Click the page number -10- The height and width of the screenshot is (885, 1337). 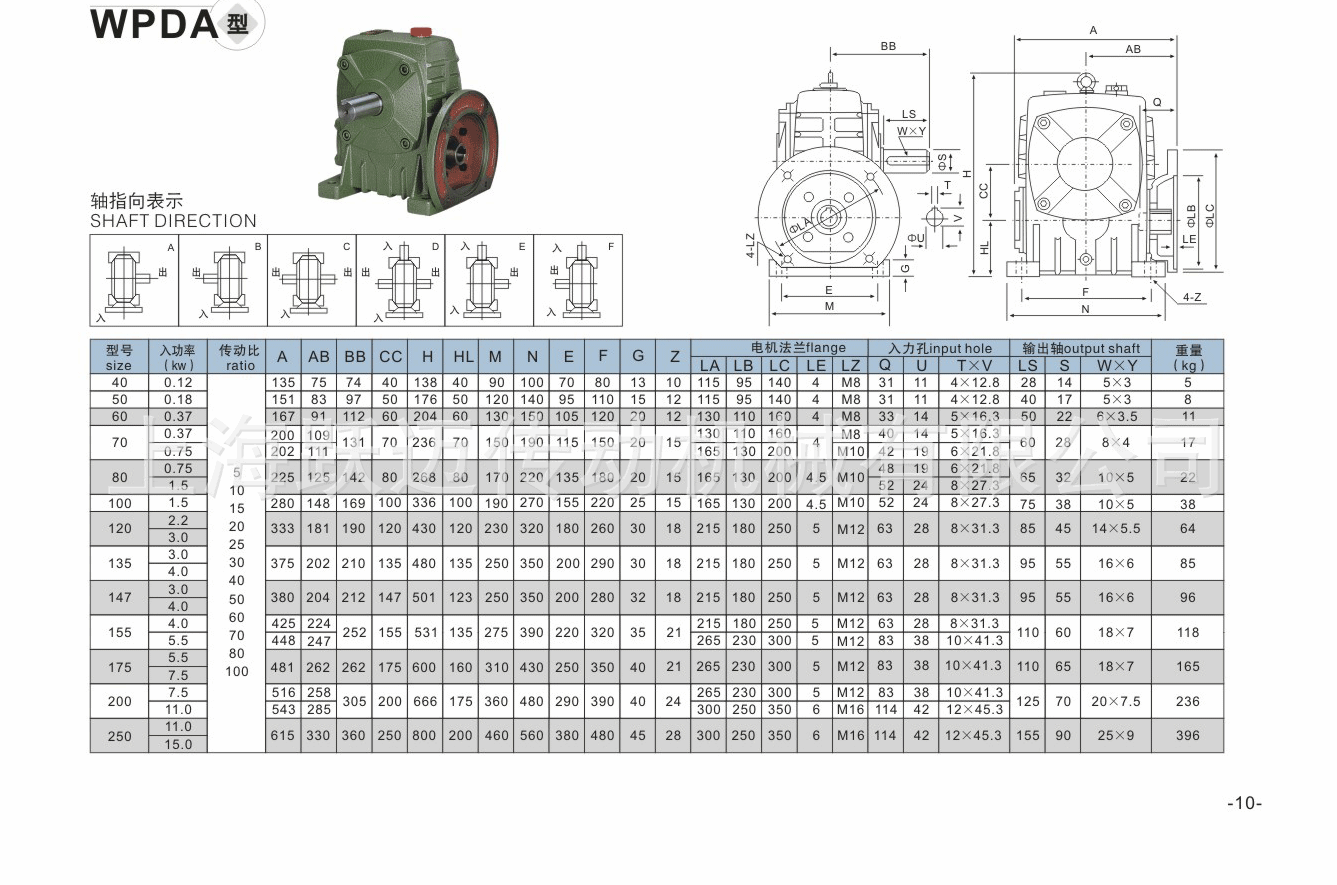point(1245,803)
